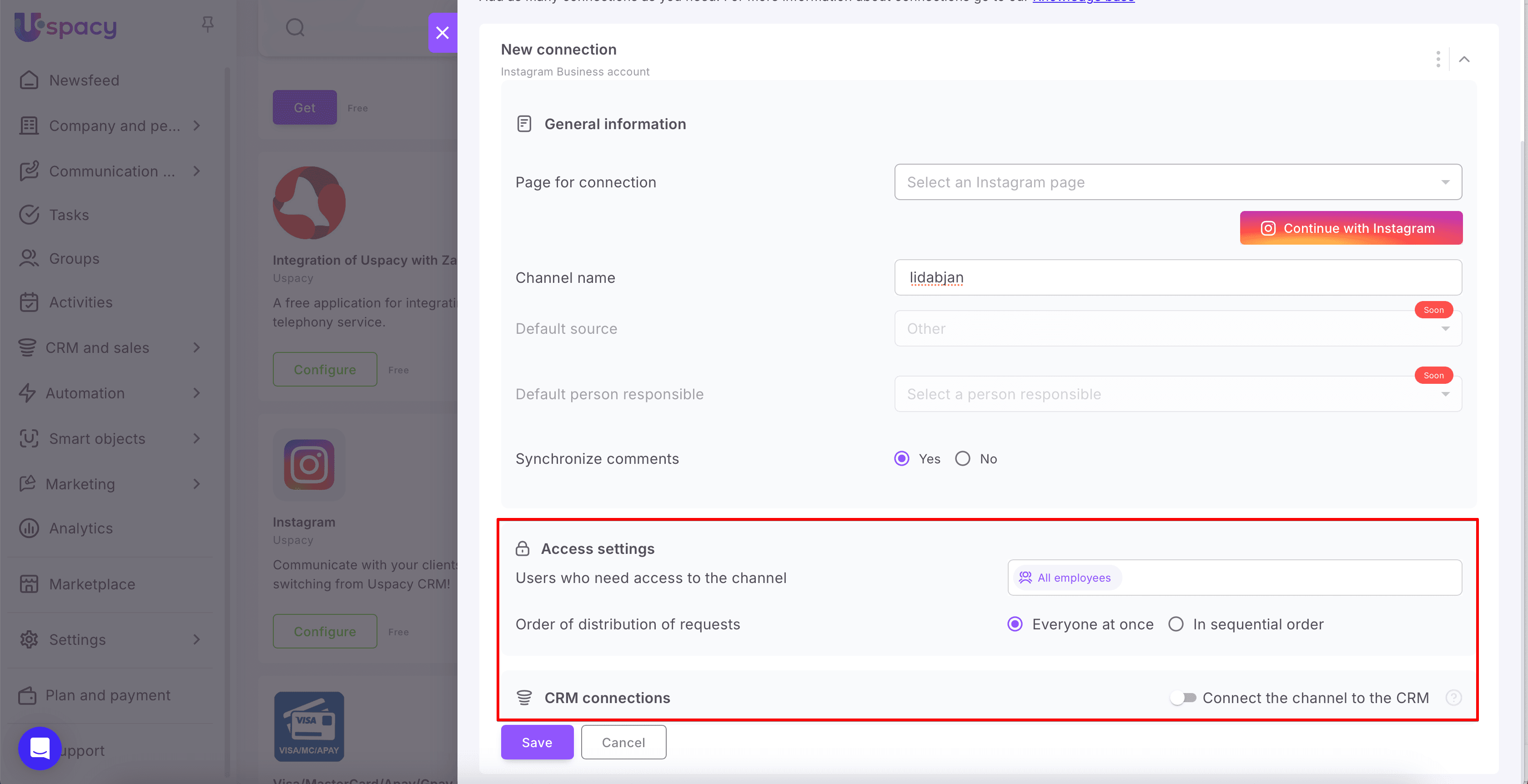Choose In sequential order for request distribution

pyautogui.click(x=1176, y=624)
